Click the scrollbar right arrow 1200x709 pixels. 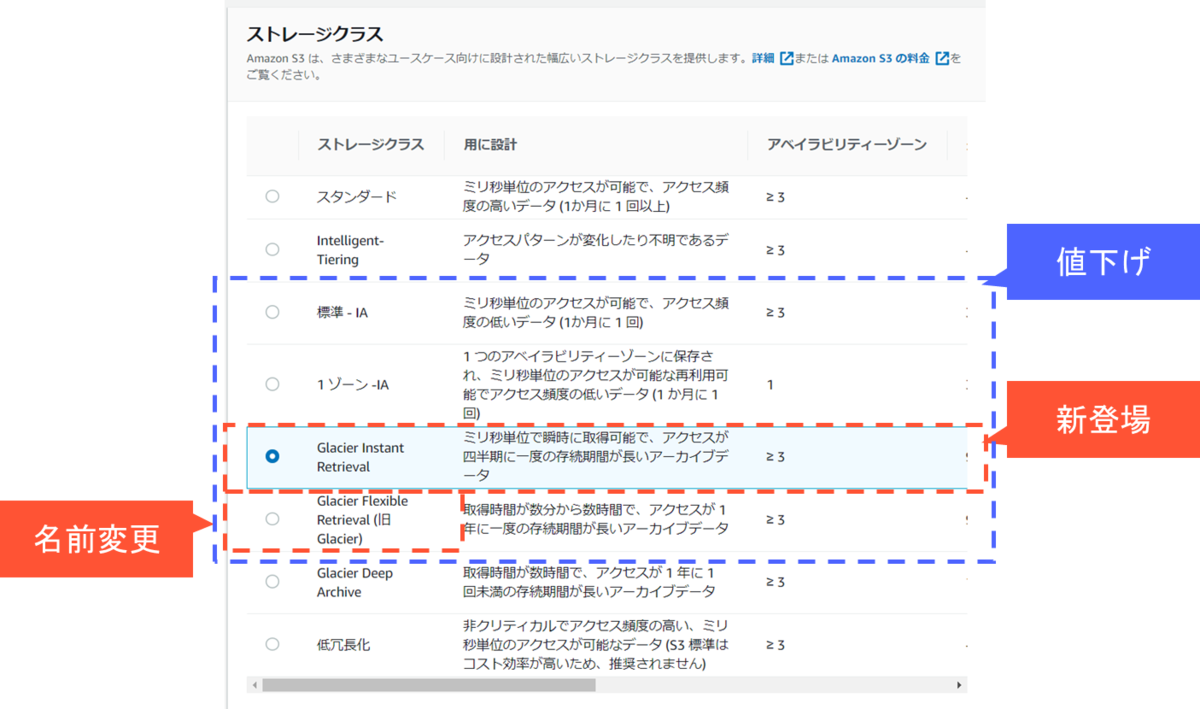click(960, 685)
